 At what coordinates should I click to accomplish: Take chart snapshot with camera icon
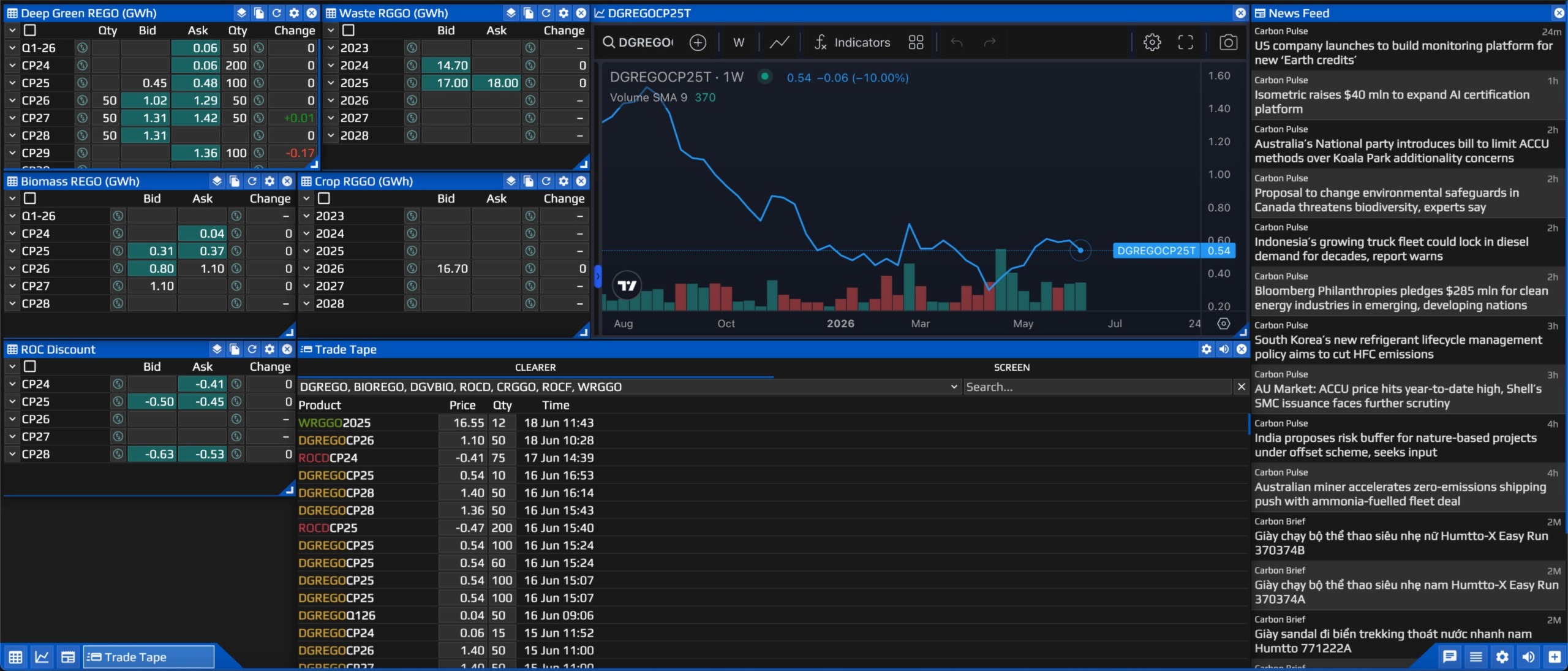(1228, 42)
